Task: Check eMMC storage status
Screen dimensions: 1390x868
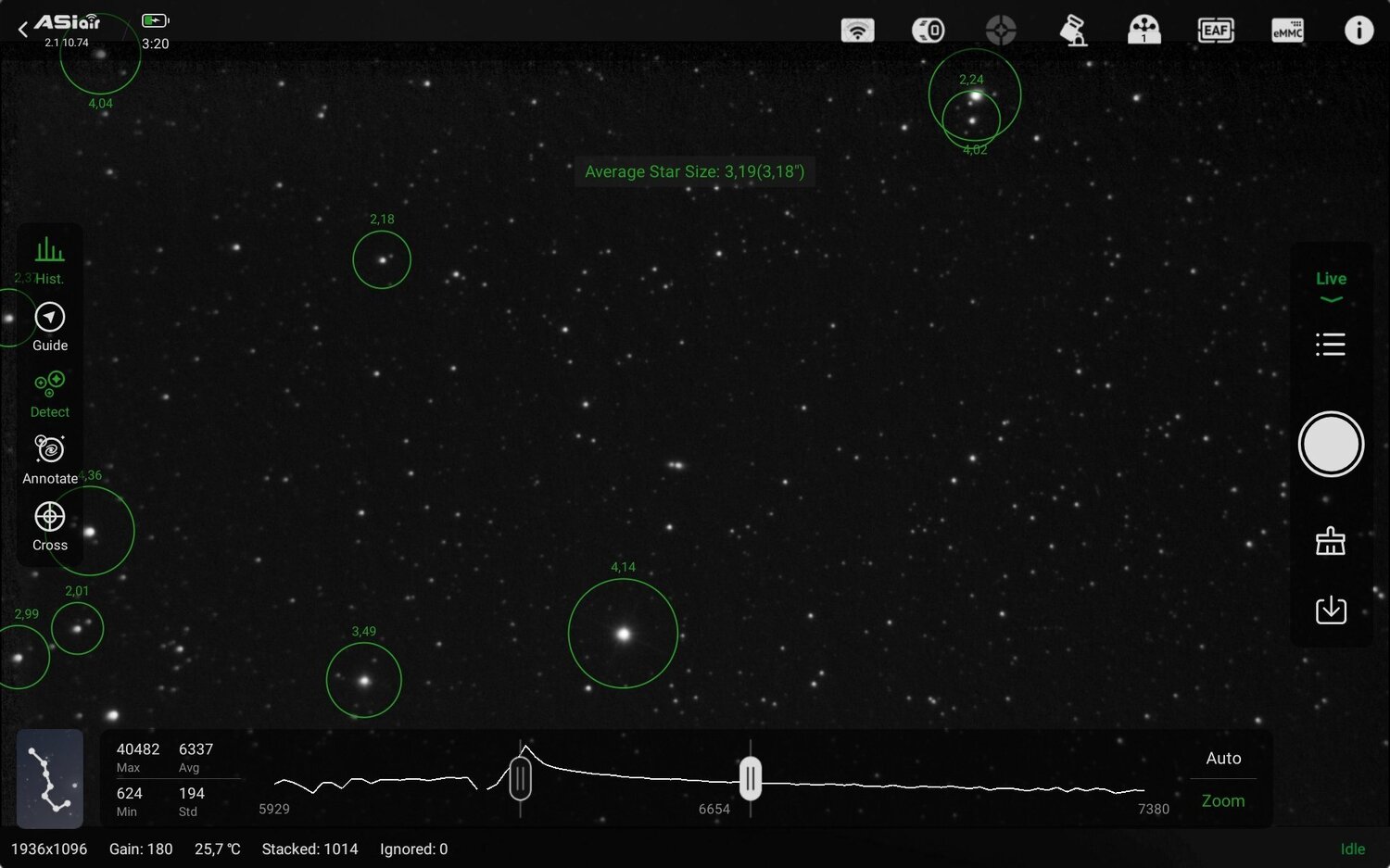Action: 1288,30
